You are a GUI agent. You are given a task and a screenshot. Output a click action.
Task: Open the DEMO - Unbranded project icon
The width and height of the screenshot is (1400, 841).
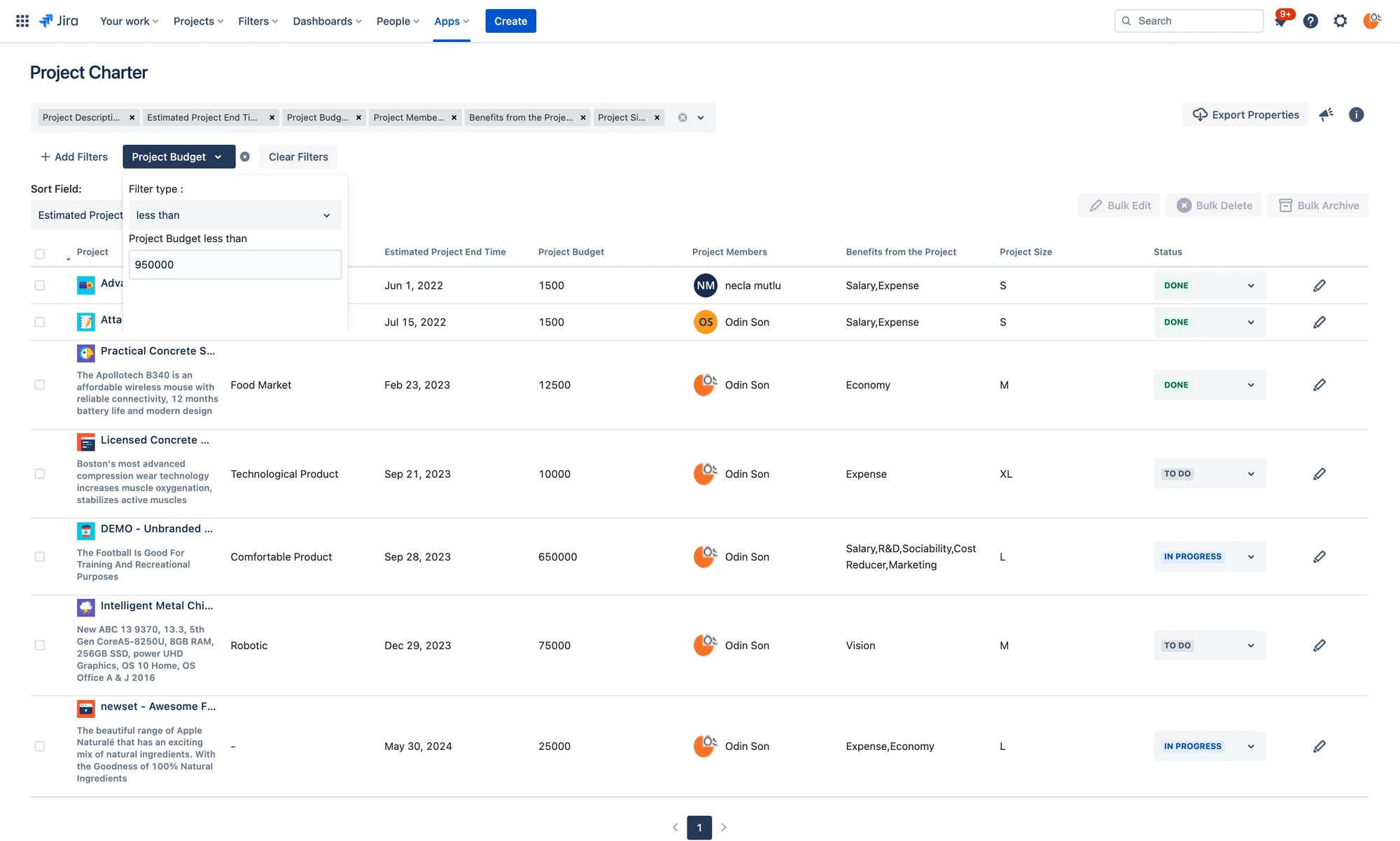(85, 530)
